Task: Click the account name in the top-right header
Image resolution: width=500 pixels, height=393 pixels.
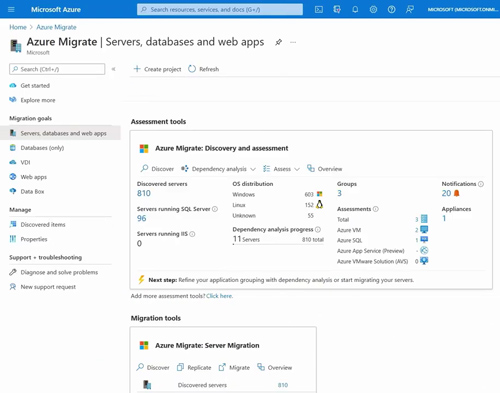Action: pyautogui.click(x=463, y=9)
